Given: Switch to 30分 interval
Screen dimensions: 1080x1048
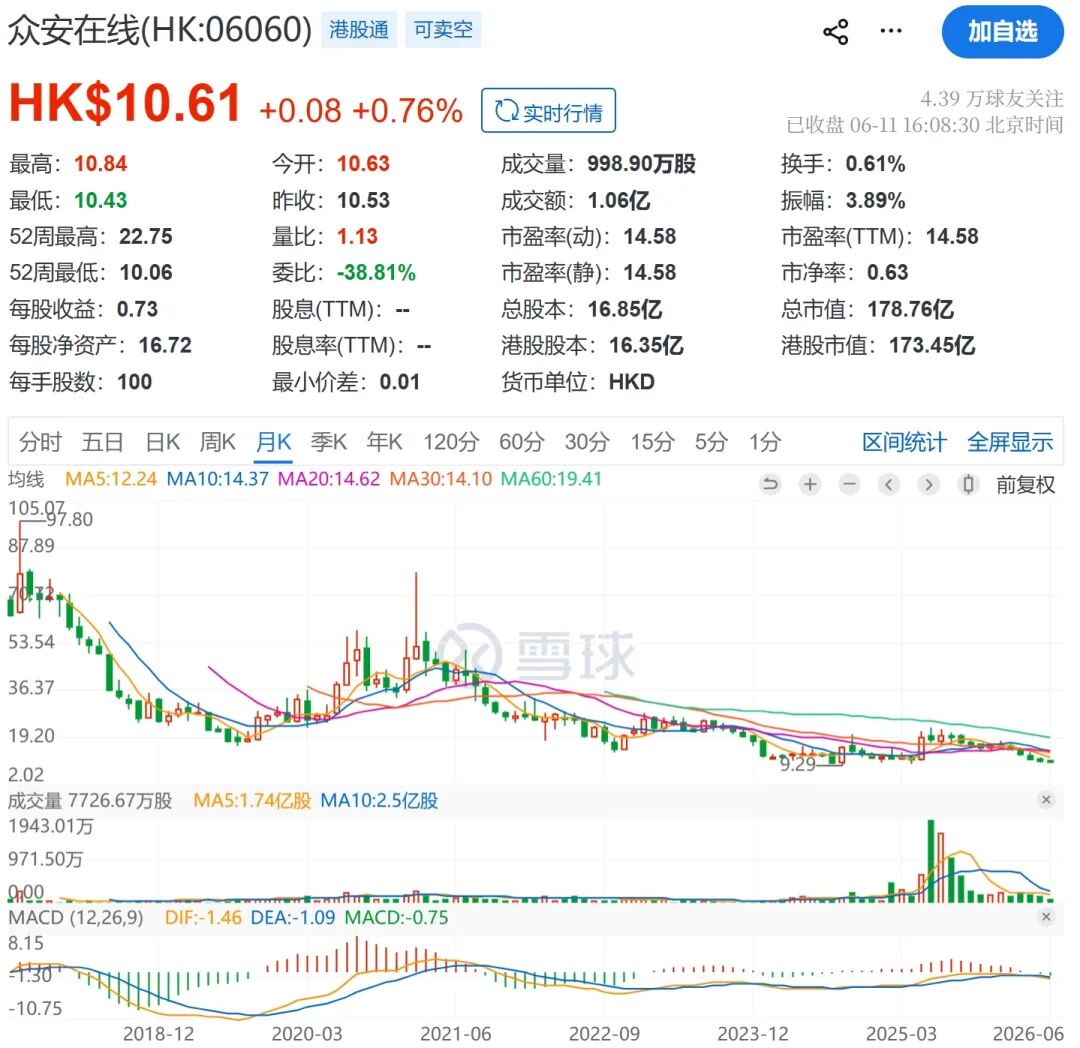Looking at the screenshot, I should (587, 441).
